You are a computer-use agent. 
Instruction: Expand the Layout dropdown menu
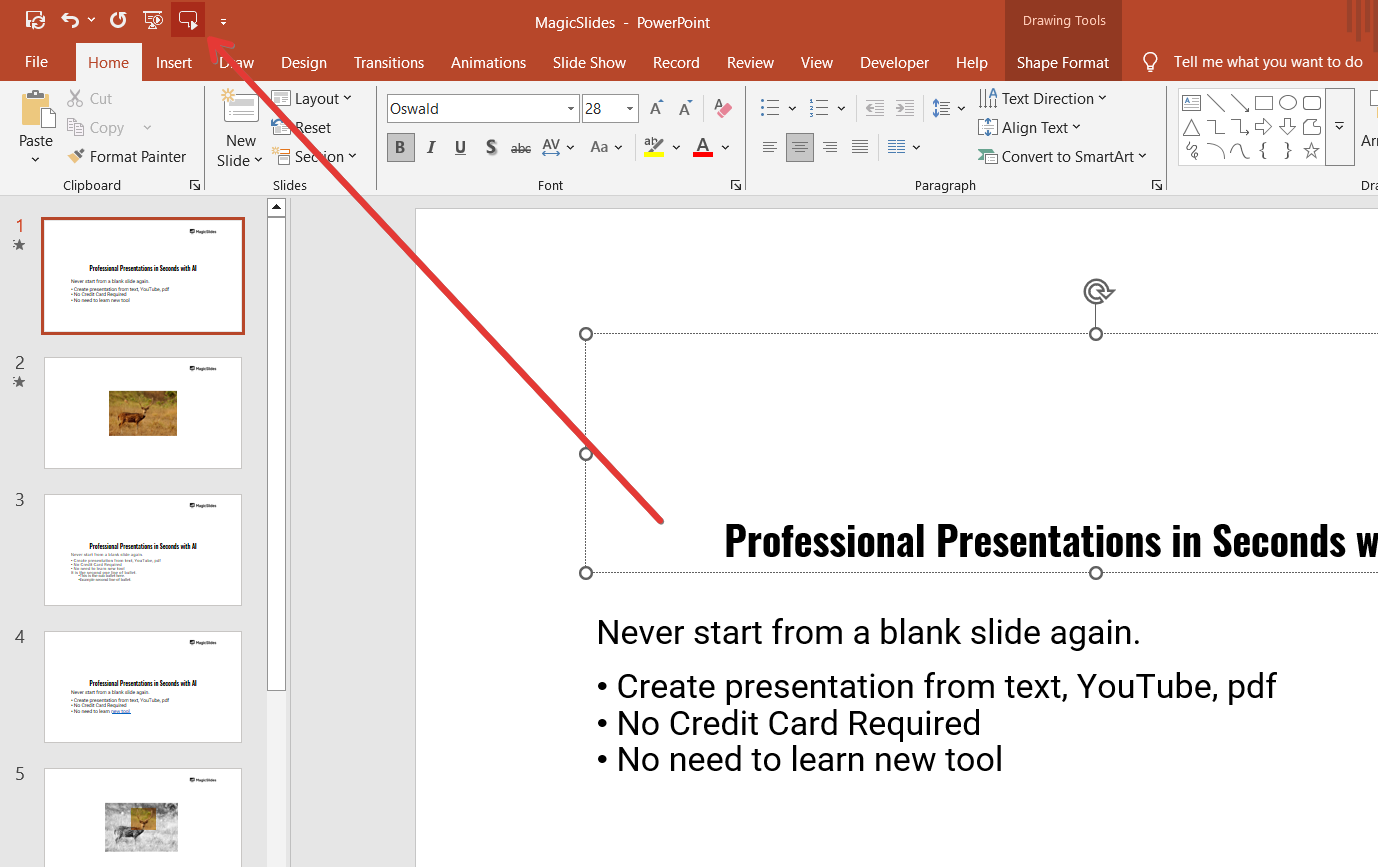click(x=318, y=99)
